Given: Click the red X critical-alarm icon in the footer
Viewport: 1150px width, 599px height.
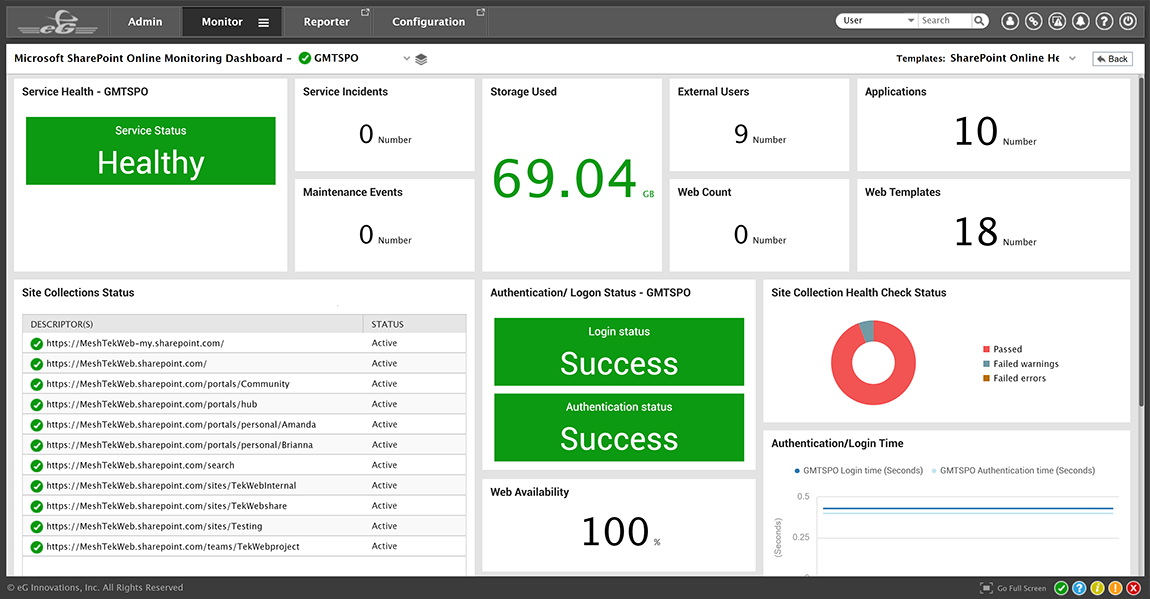Looking at the screenshot, I should click(1133, 588).
